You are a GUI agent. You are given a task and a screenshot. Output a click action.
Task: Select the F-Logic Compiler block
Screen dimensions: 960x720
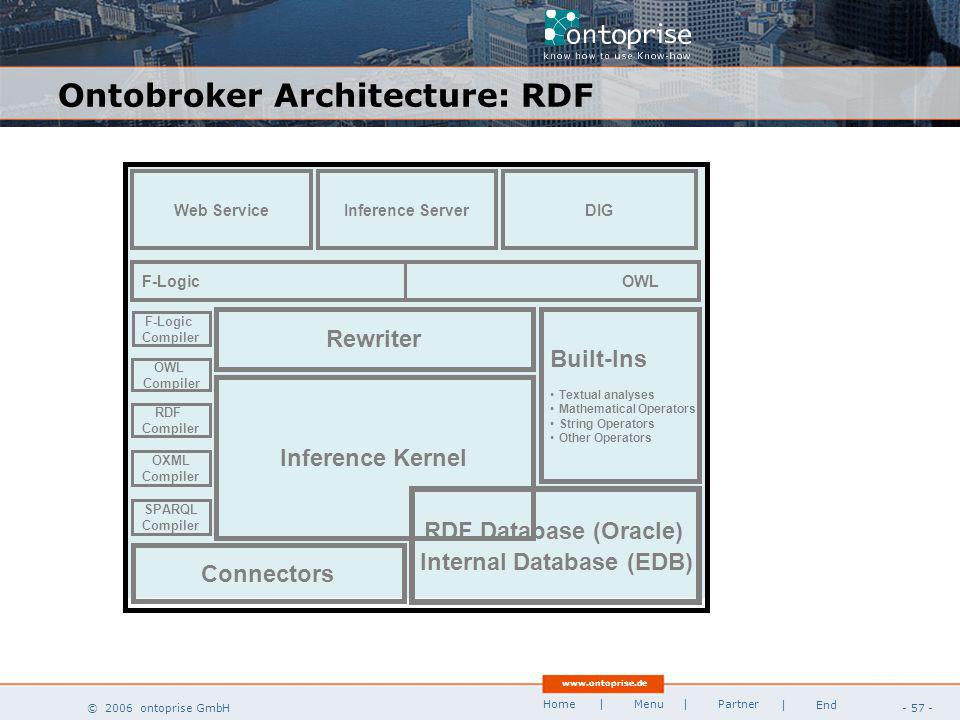(171, 329)
